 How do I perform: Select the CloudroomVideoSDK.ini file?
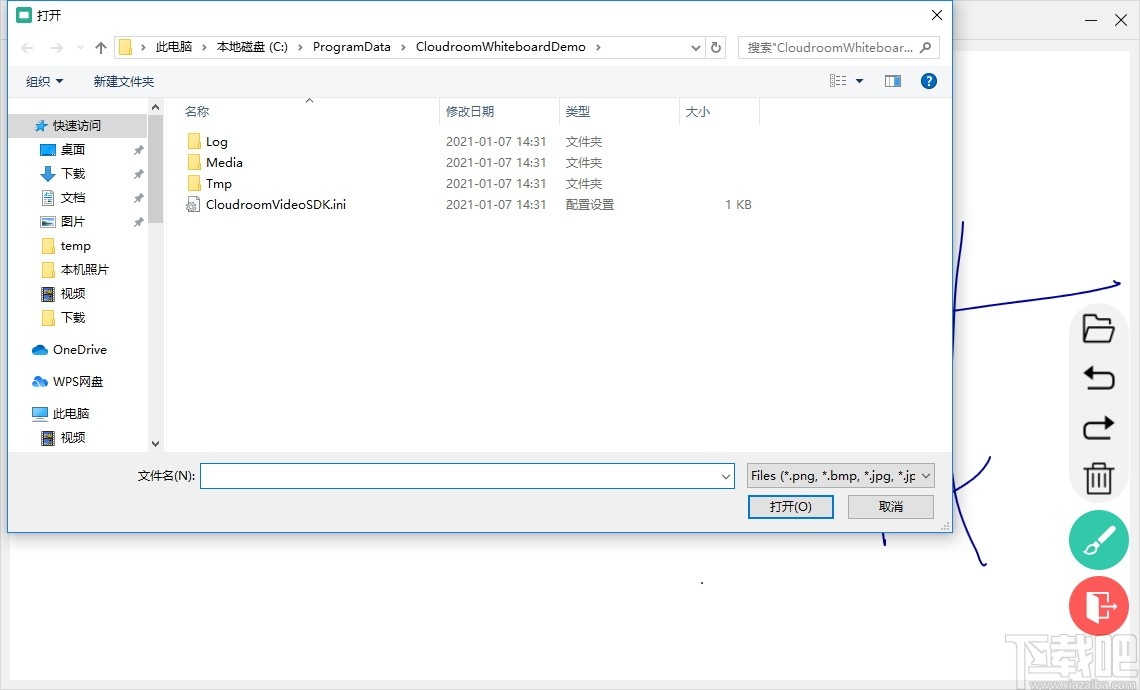276,204
